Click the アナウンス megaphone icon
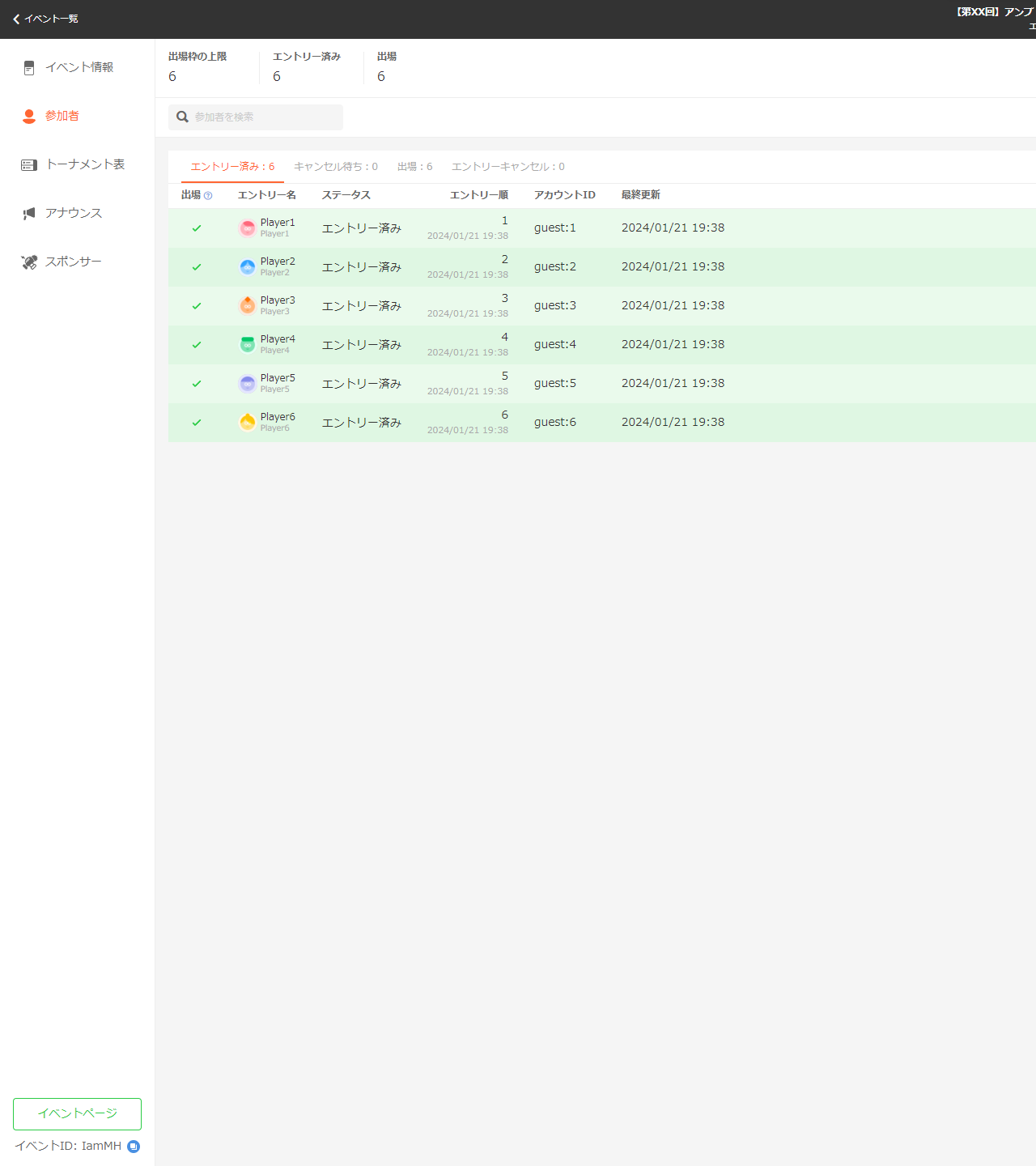The image size is (1036, 1166). pyautogui.click(x=29, y=214)
